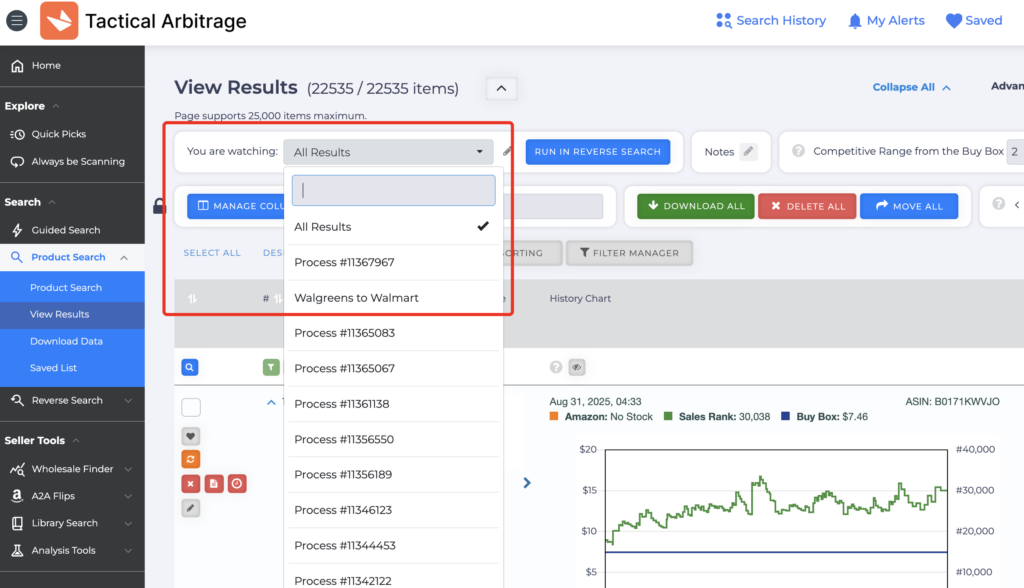Click Run in Reverse Search

coord(598,152)
